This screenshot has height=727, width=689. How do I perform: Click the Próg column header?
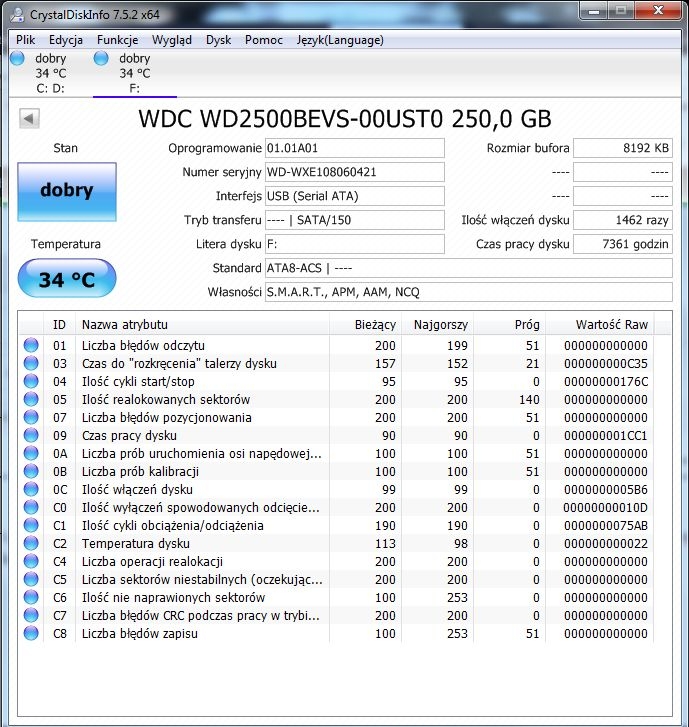(510, 325)
